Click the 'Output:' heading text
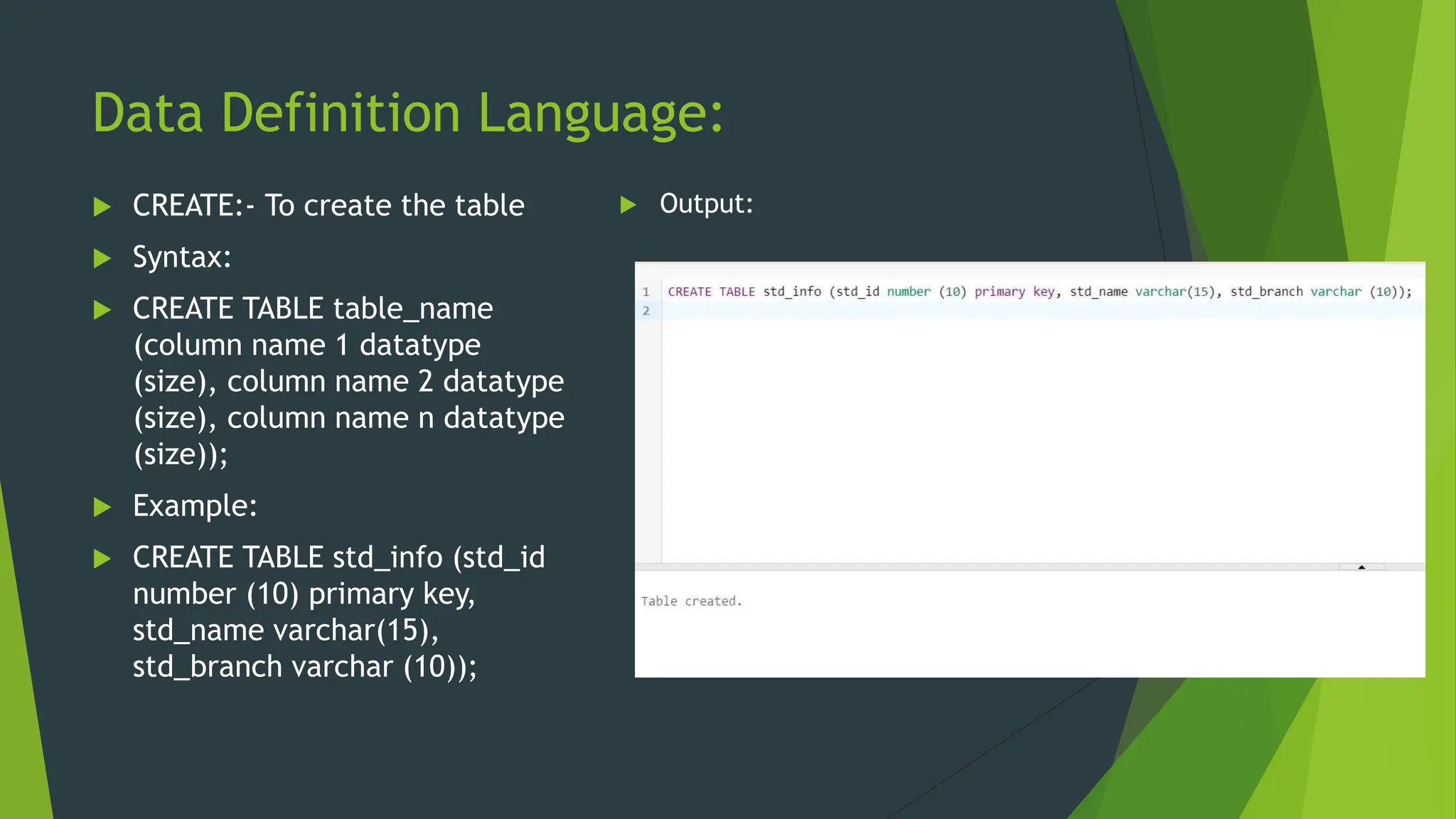 (706, 204)
